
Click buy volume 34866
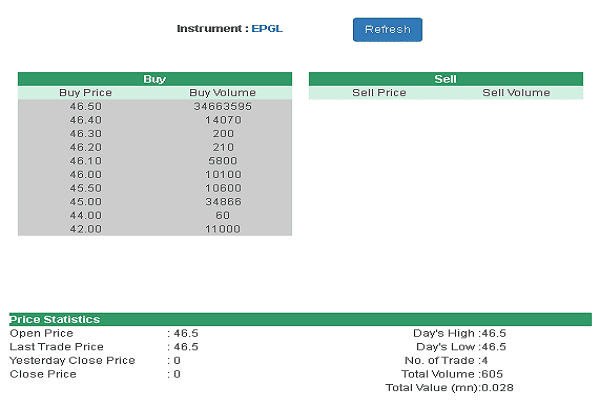[222, 201]
